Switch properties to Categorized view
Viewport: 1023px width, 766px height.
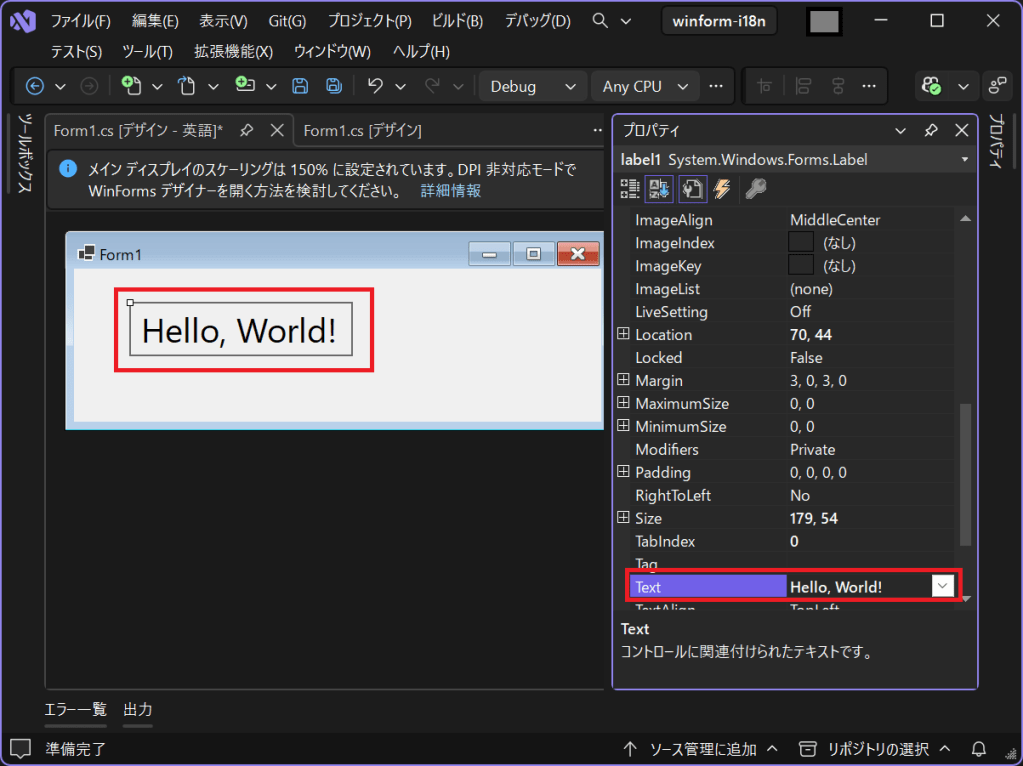pos(630,188)
